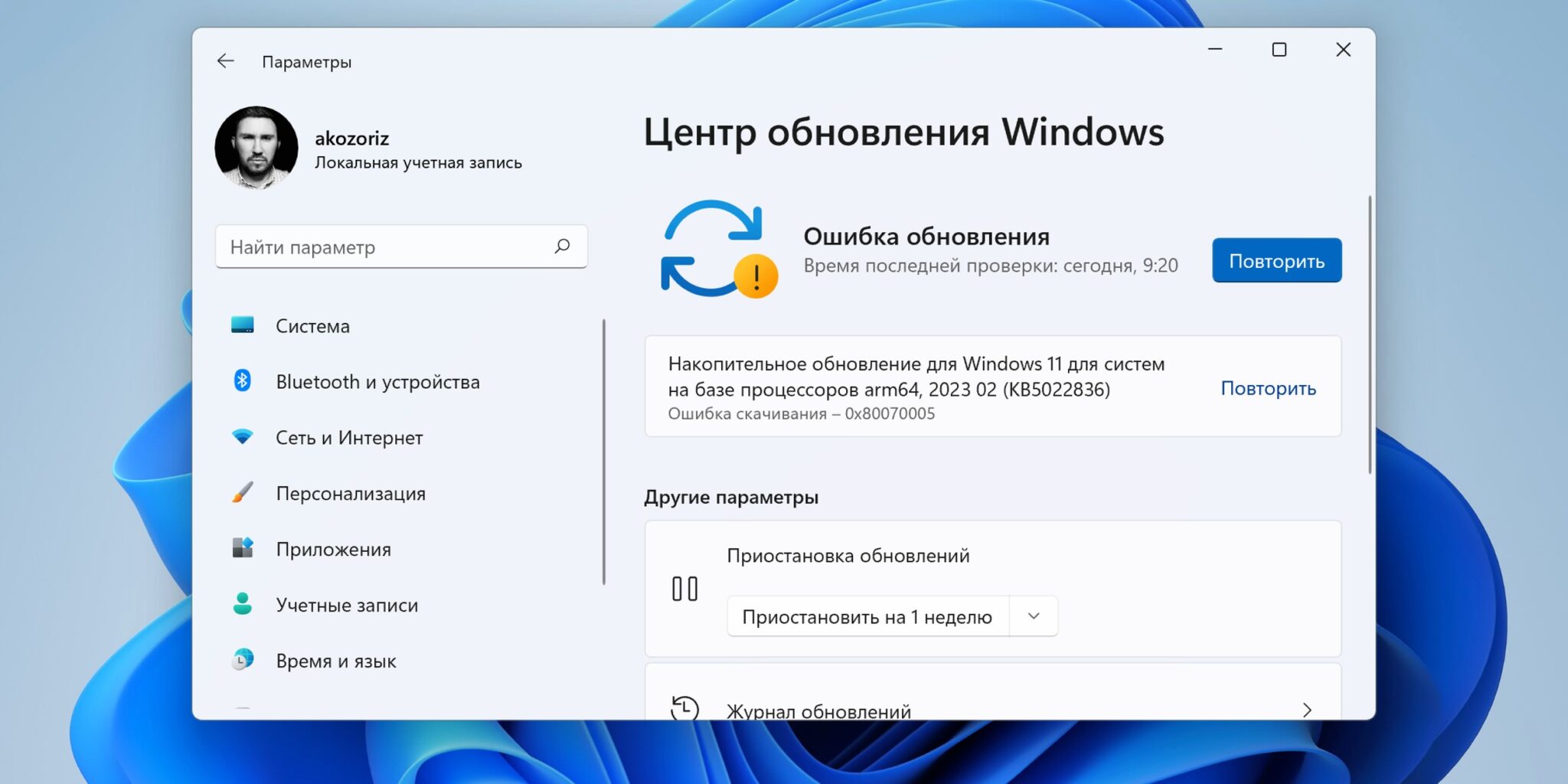Click the update error sync icon
The width and height of the screenshot is (1568, 784).
[x=717, y=249]
